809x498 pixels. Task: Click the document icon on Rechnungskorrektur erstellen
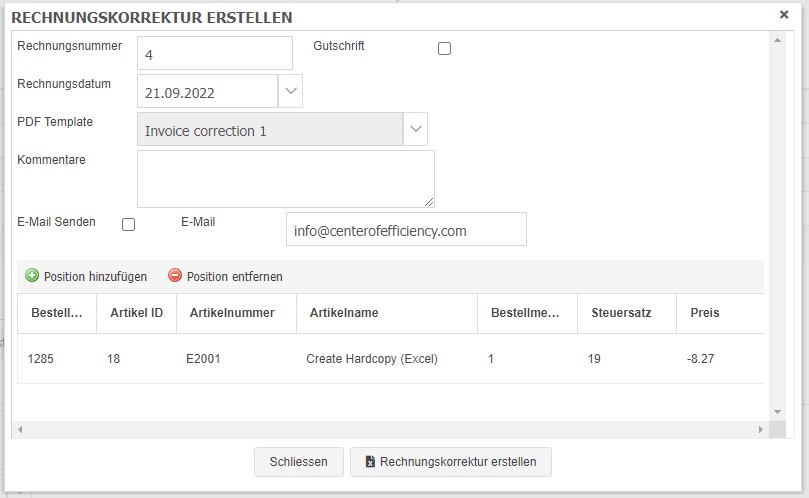point(370,461)
